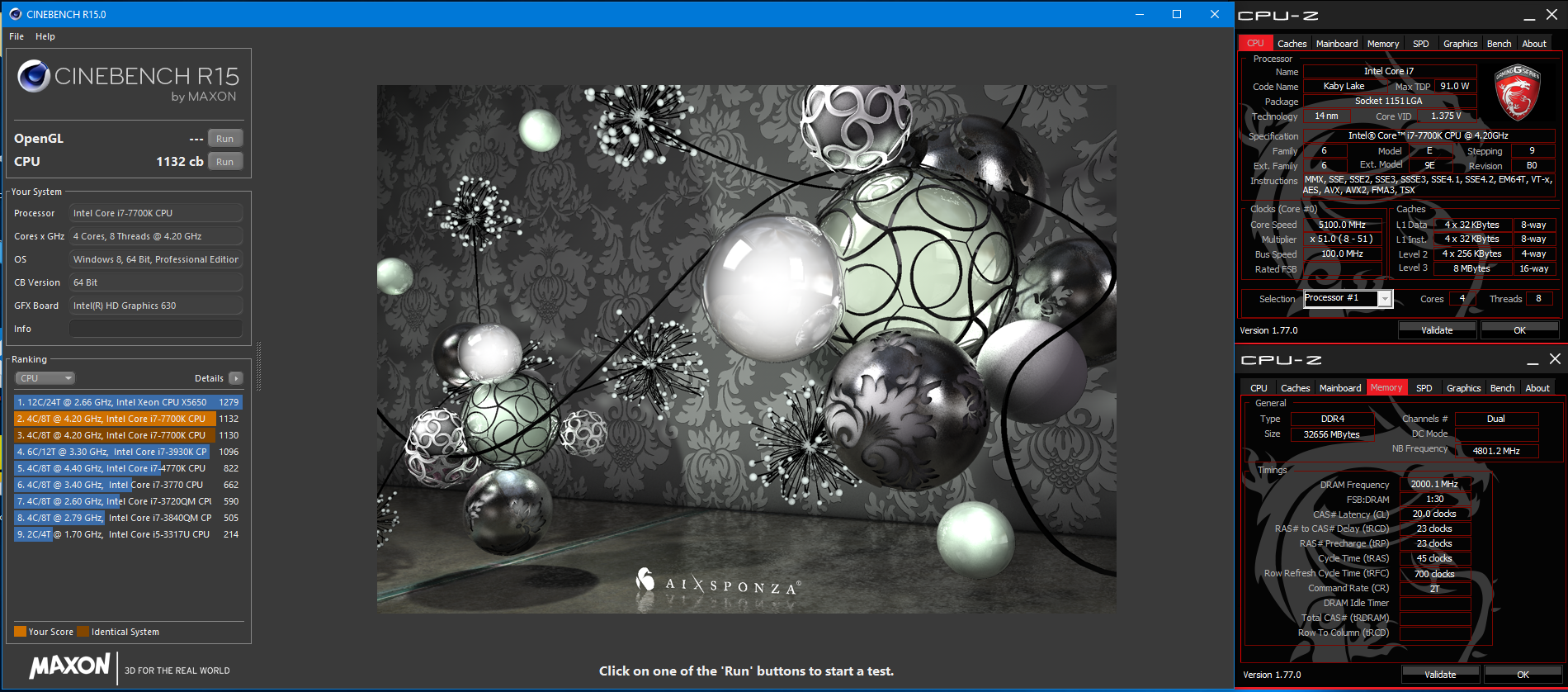Click Validate in upper CPU-Z window
This screenshot has width=1568, height=692.
coord(1437,330)
